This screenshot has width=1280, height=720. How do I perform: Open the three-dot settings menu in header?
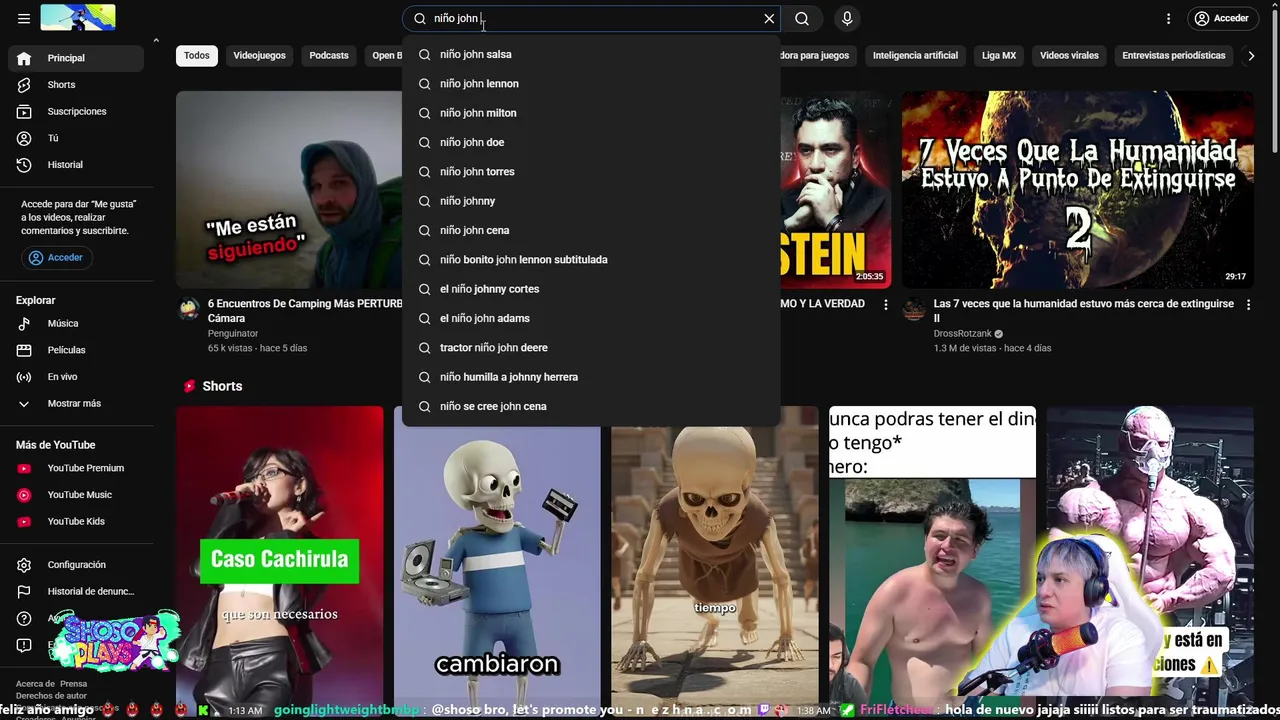[1168, 19]
